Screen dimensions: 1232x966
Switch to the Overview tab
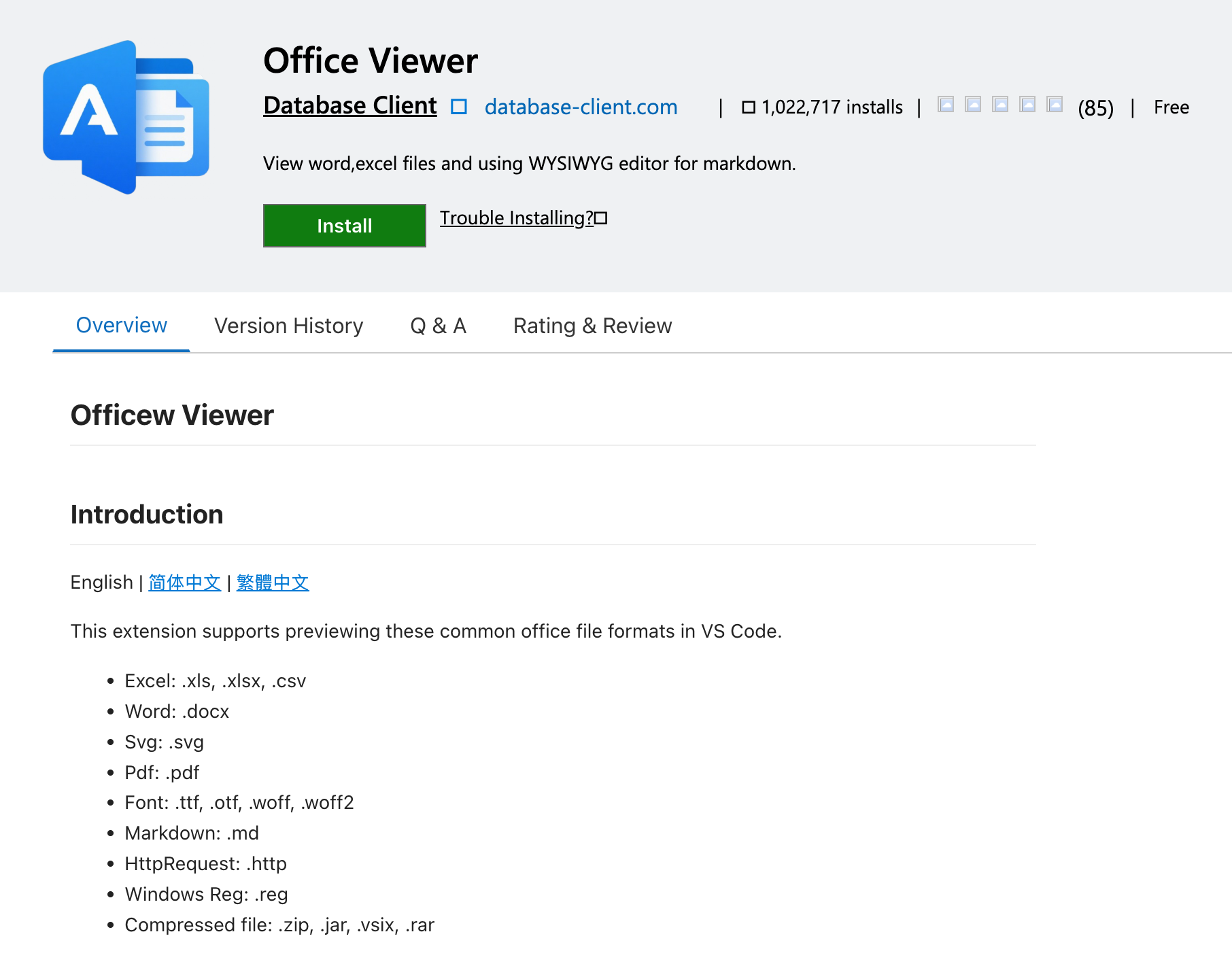(x=122, y=326)
